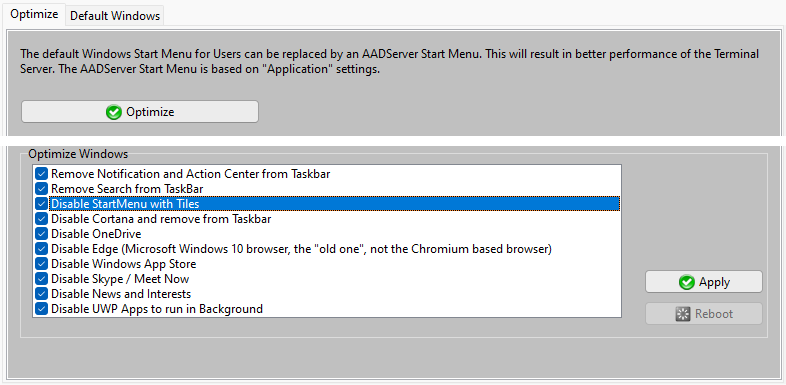
Task: Click the spinner icon on Reboot button
Action: point(683,314)
